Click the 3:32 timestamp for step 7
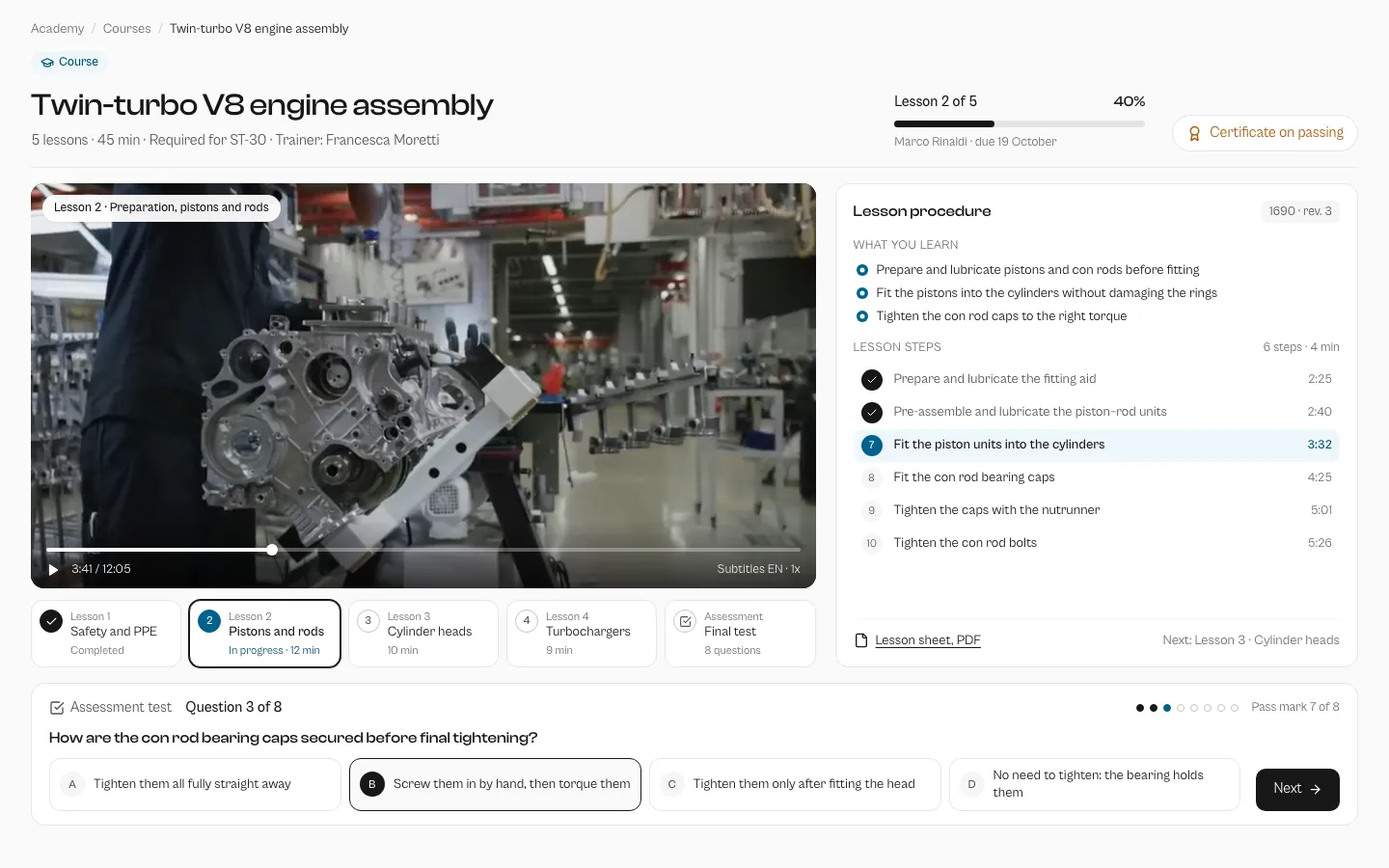1389x868 pixels. 1320,445
